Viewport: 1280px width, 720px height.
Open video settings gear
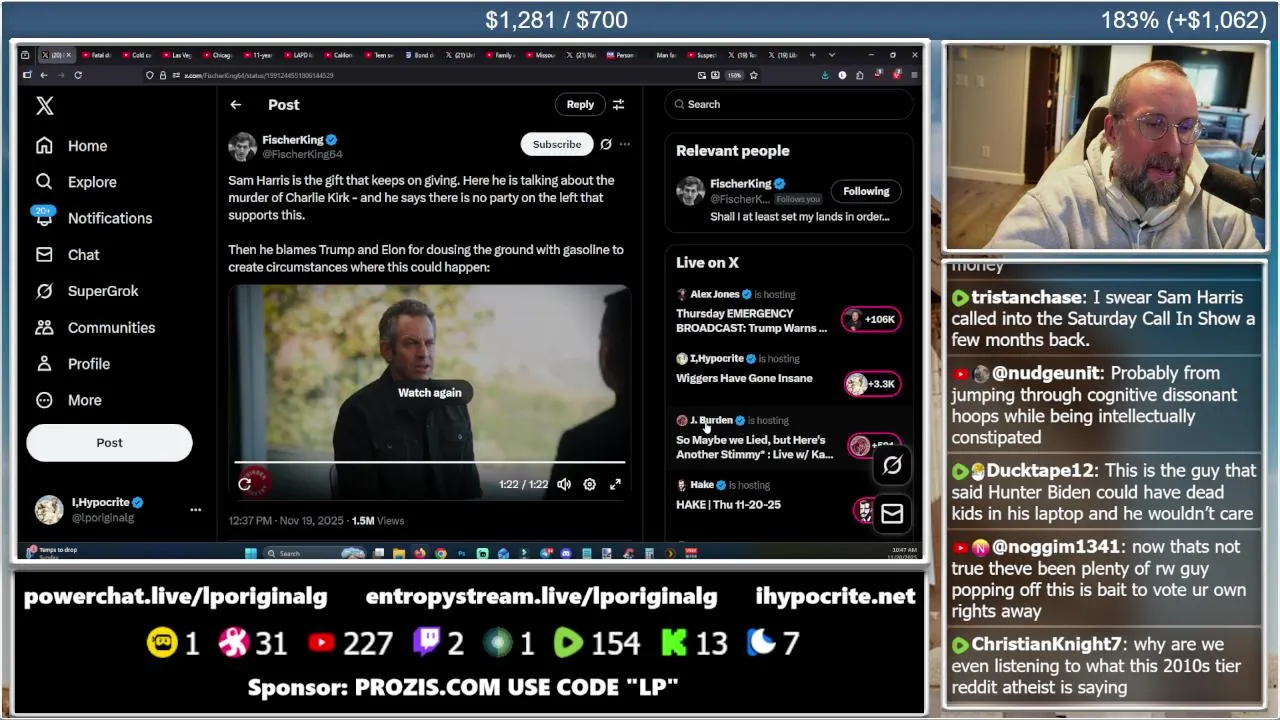[590, 484]
